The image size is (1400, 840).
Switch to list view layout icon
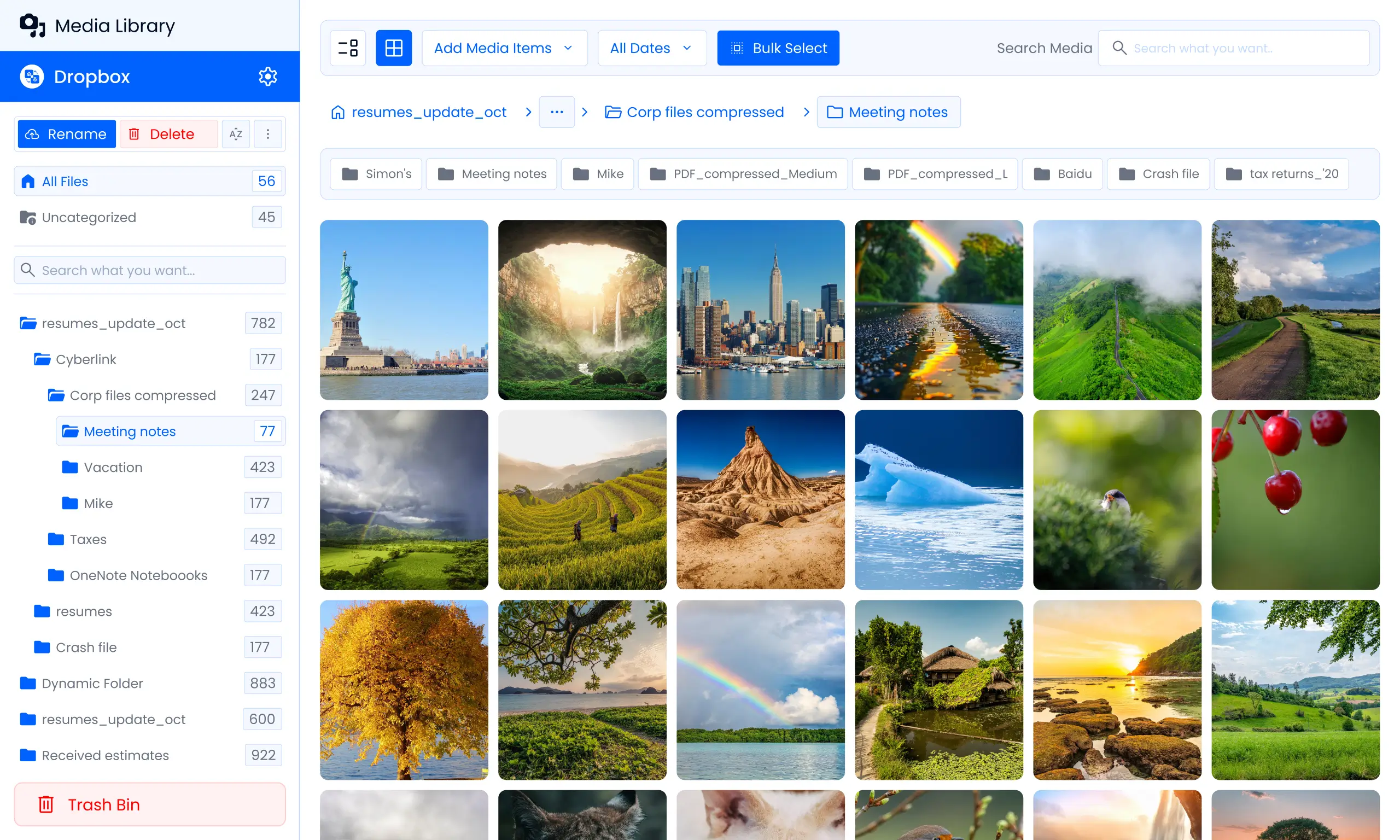point(348,48)
